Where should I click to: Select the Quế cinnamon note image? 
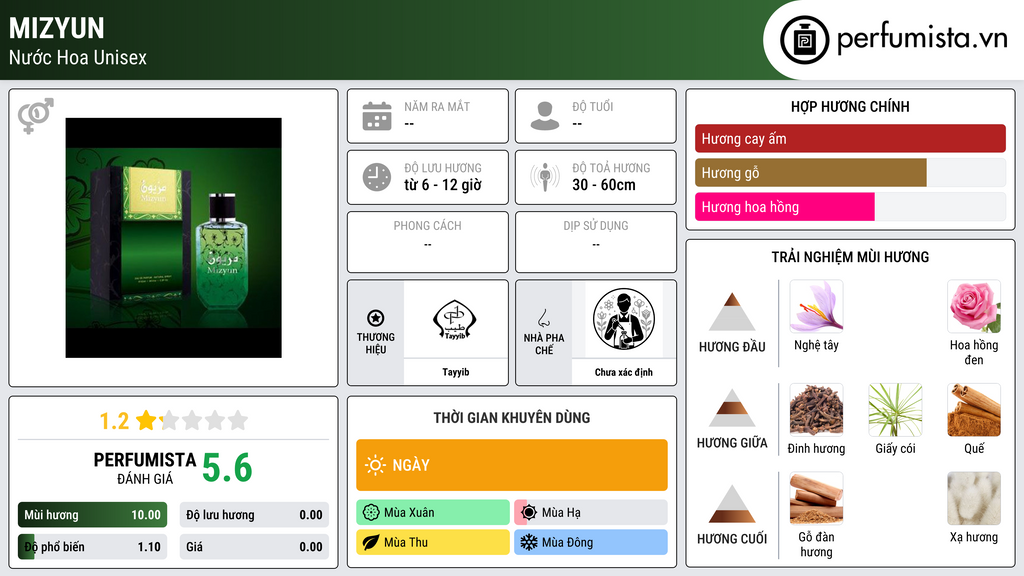(x=974, y=409)
